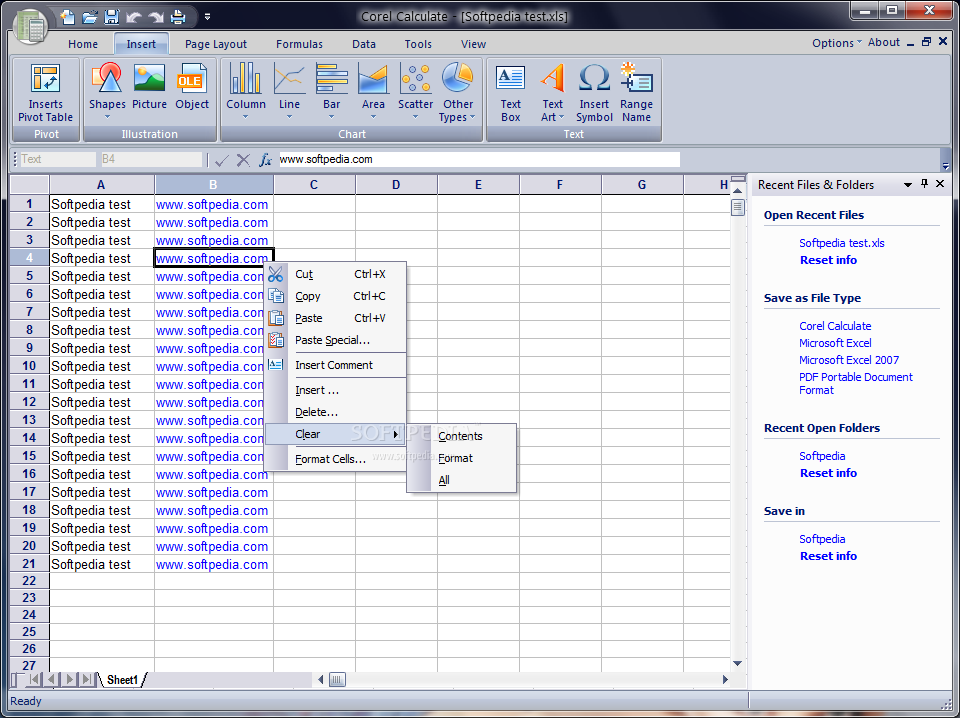Choose Cut from the context menu
The image size is (960, 718).
[x=336, y=274]
